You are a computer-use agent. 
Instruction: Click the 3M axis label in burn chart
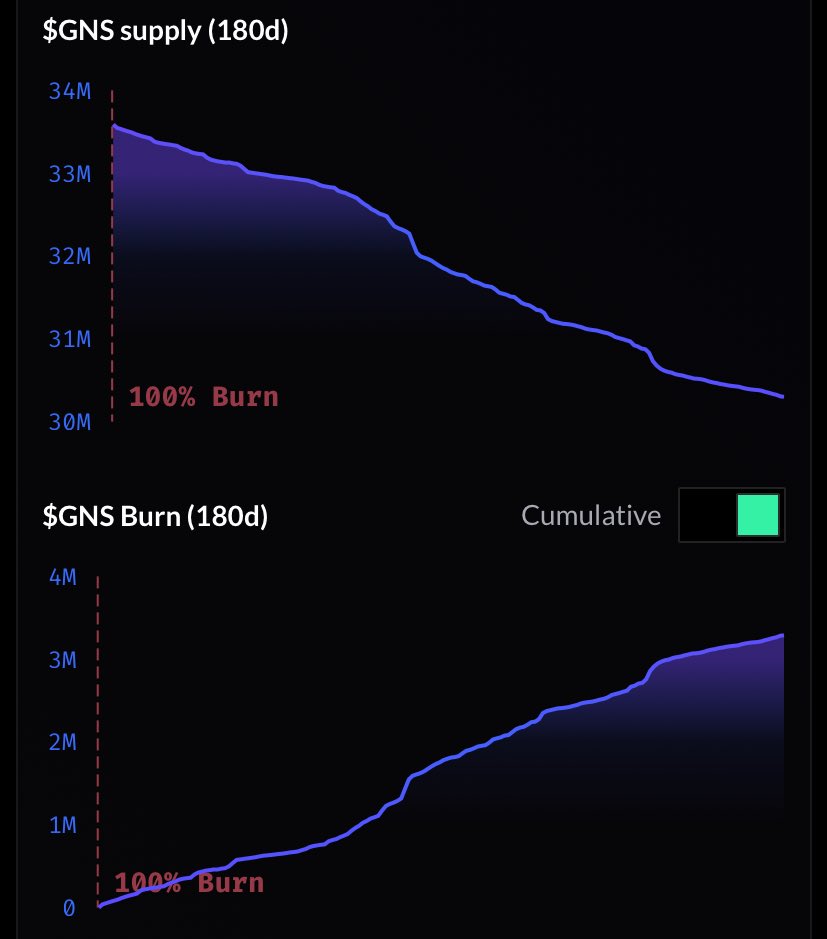pyautogui.click(x=63, y=660)
